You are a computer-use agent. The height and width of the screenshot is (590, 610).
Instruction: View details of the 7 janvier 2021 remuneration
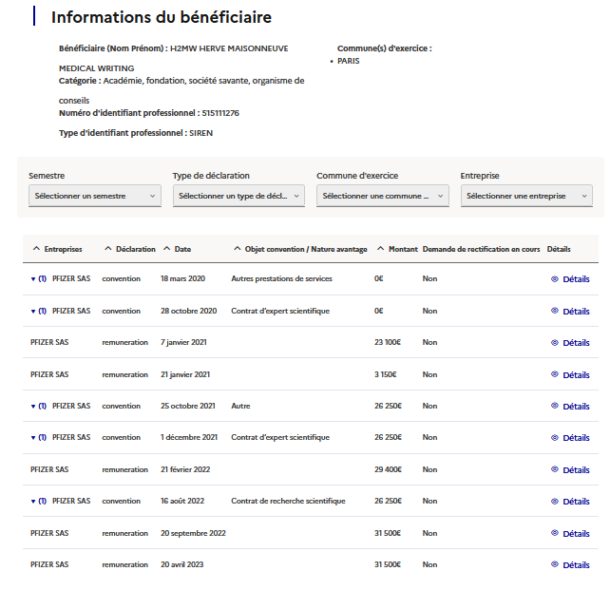point(570,343)
